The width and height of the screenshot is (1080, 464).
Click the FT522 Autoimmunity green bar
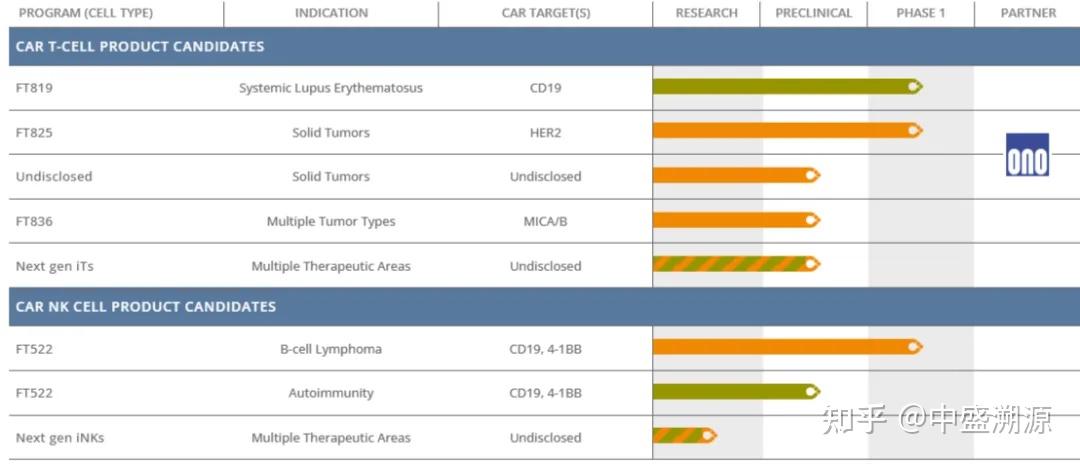736,392
